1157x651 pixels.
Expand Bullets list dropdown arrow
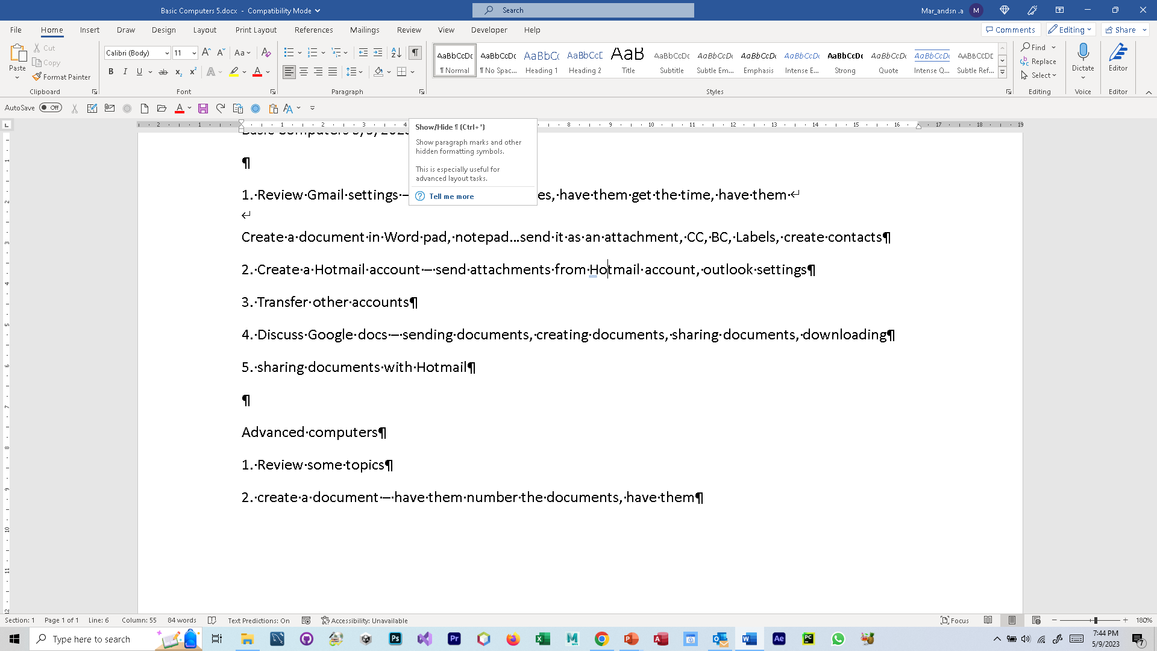point(299,52)
